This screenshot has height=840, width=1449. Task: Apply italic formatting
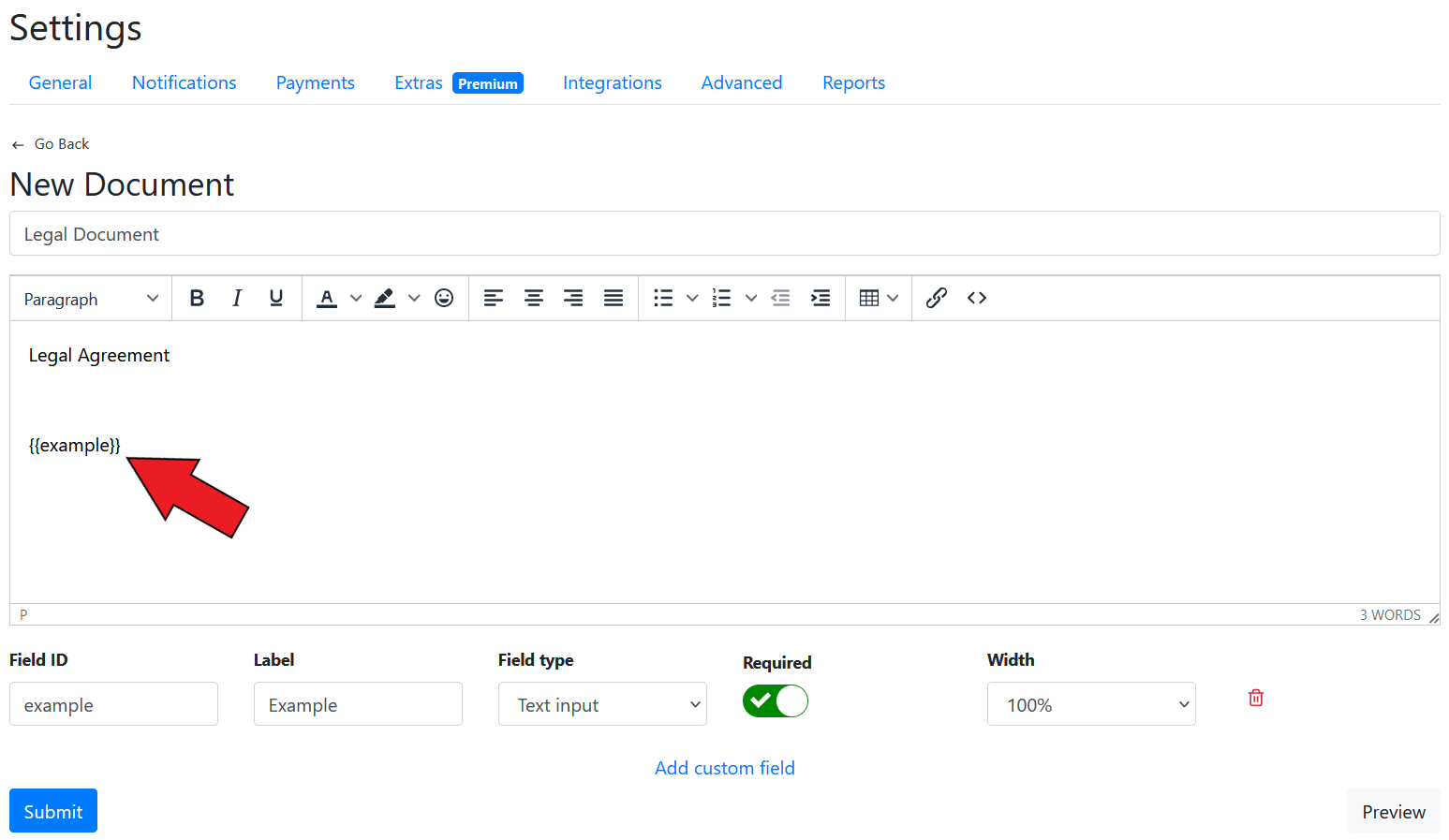coord(237,298)
